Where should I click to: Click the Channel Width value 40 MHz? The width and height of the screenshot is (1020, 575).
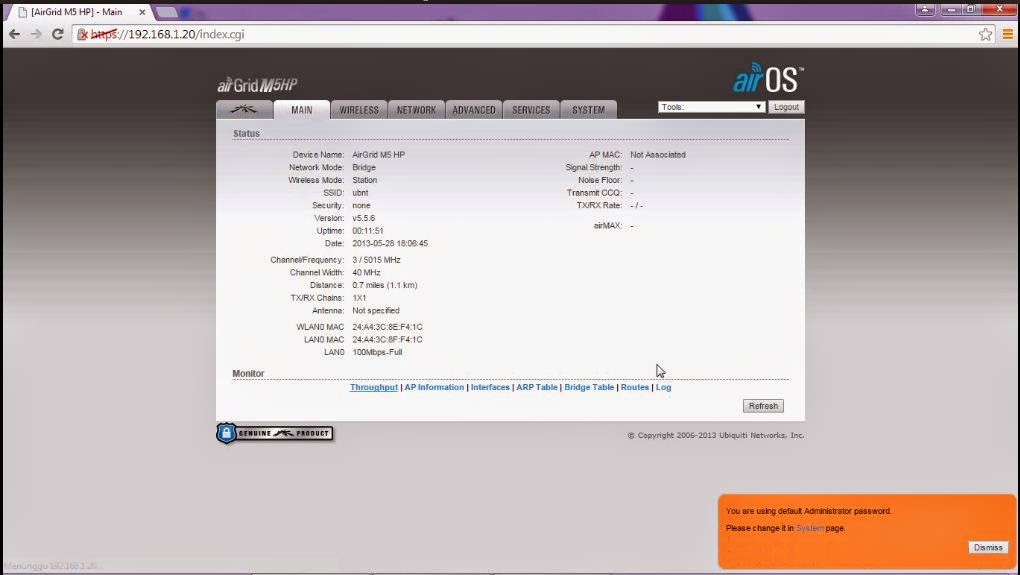click(x=366, y=273)
